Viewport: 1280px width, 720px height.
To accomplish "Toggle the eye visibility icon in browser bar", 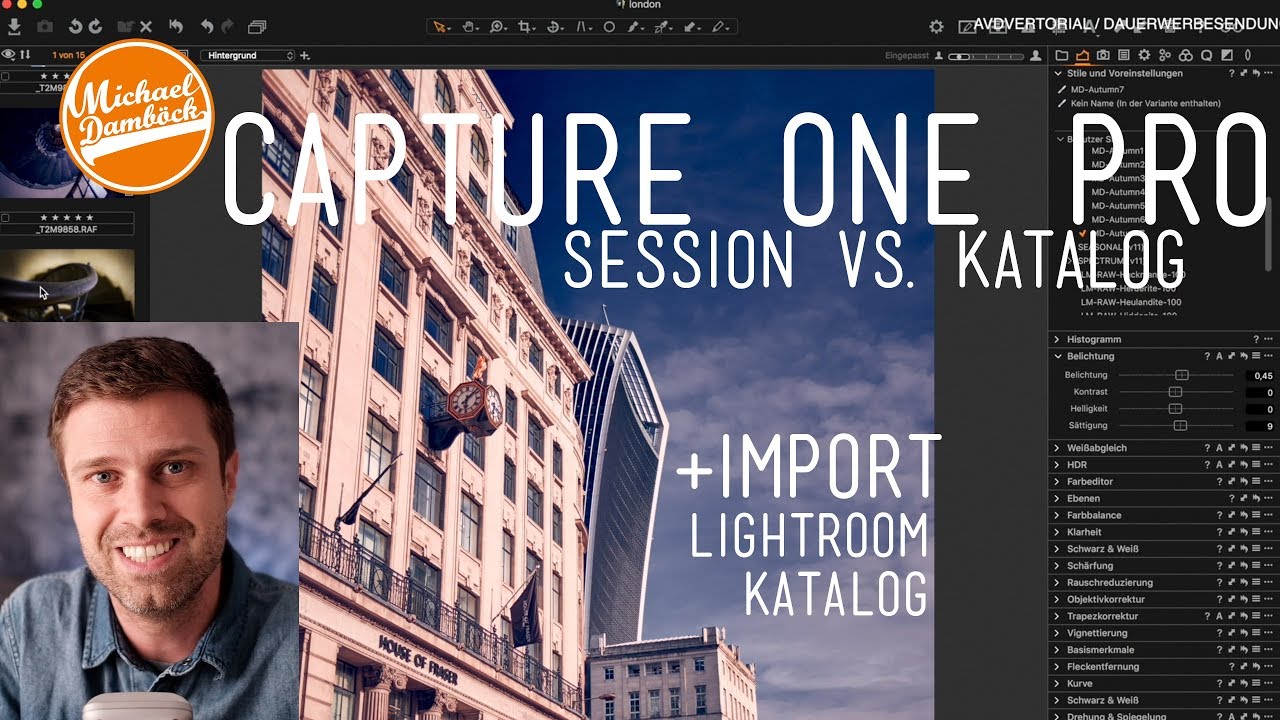I will tap(9, 54).
